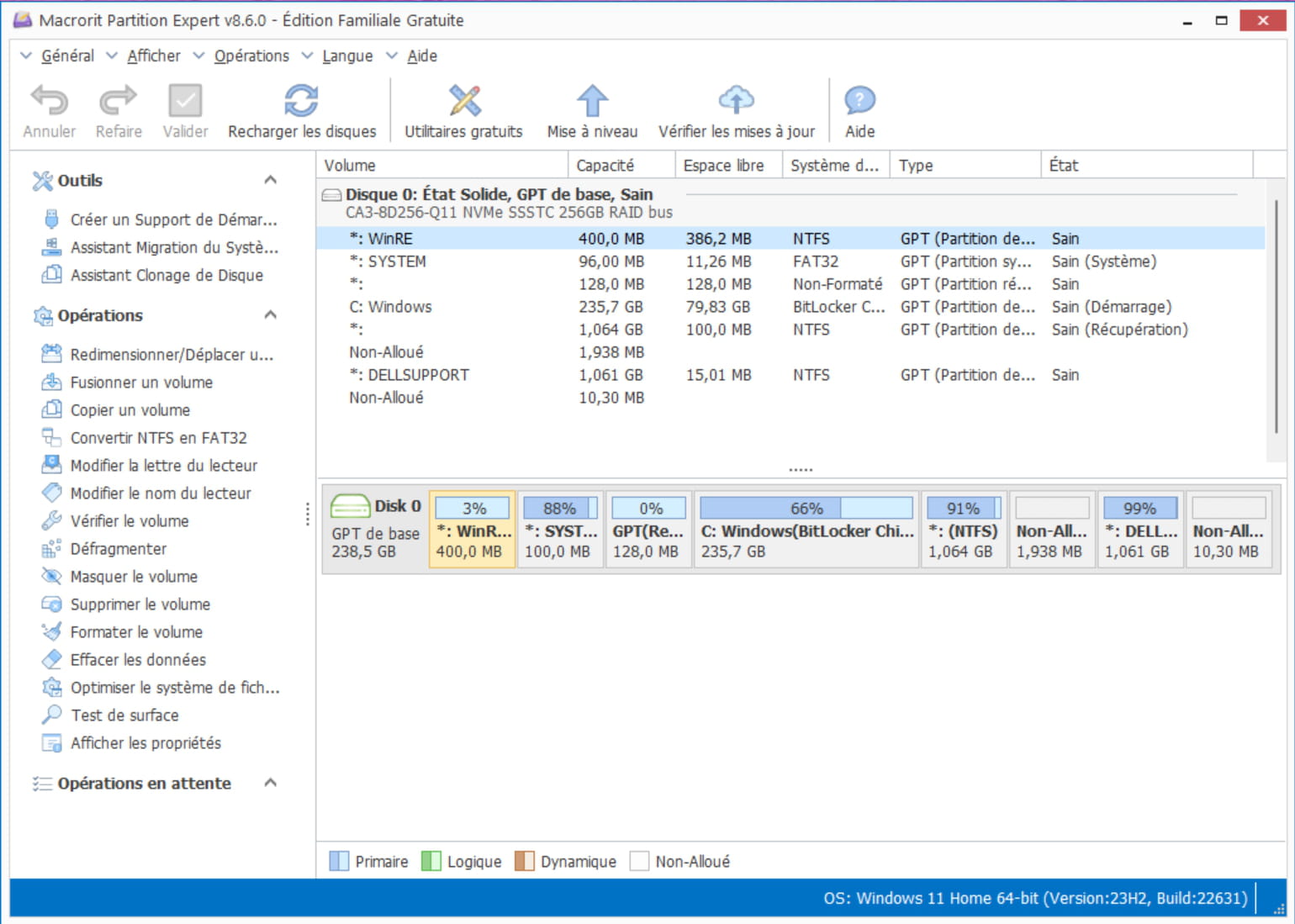Choose Formater le volume
This screenshot has height=924, width=1295.
coord(123,632)
